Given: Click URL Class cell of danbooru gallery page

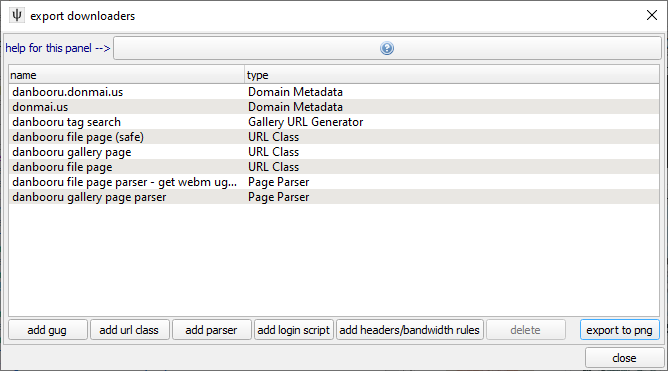Looking at the screenshot, I should [274, 152].
